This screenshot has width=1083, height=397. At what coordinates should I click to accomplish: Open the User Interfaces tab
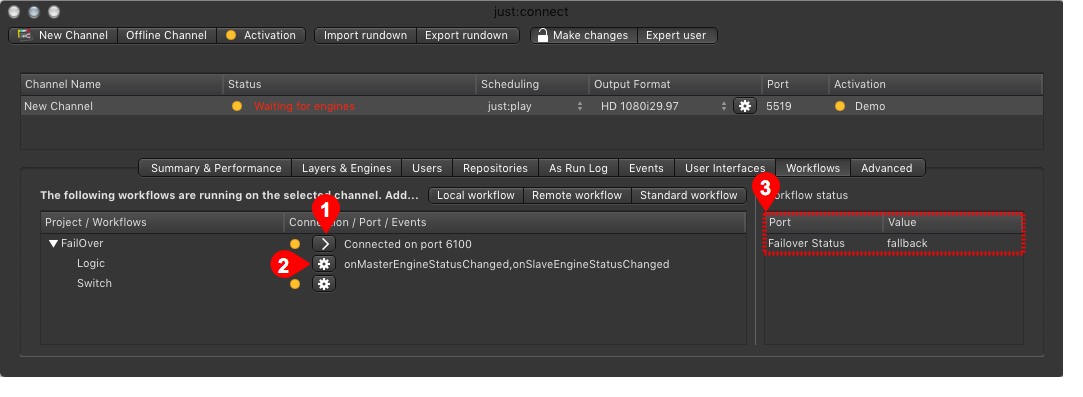(x=725, y=168)
